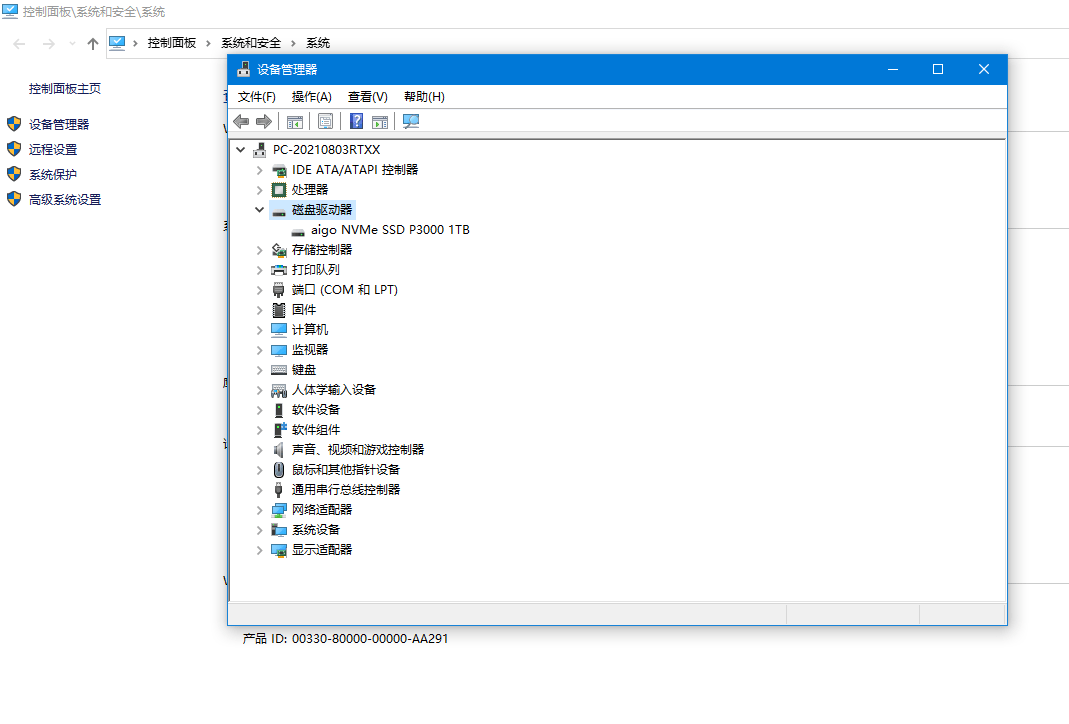
Task: Open the 高级系统设置 link
Action: click(x=65, y=200)
